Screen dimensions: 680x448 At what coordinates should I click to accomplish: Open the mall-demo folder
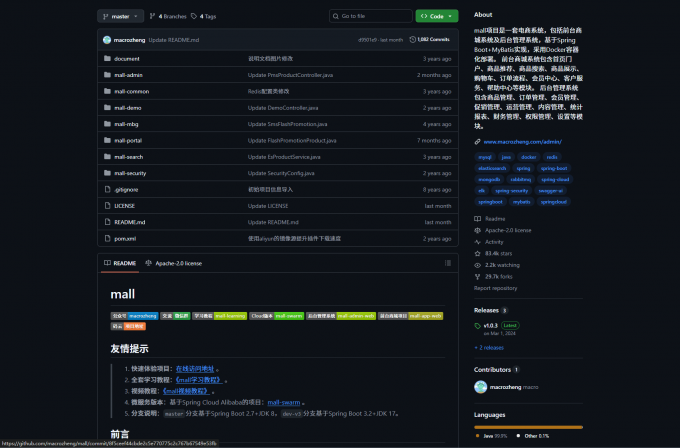(128, 108)
